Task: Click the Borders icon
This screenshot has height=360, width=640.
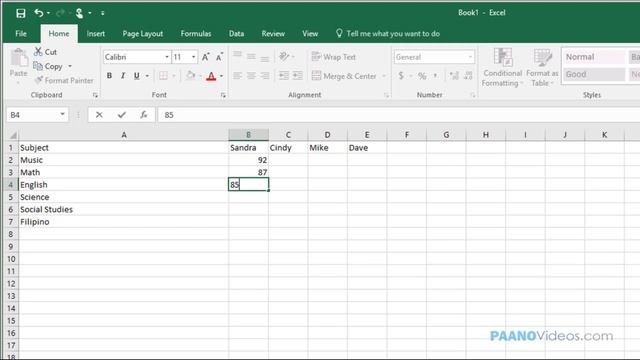Action: point(163,76)
